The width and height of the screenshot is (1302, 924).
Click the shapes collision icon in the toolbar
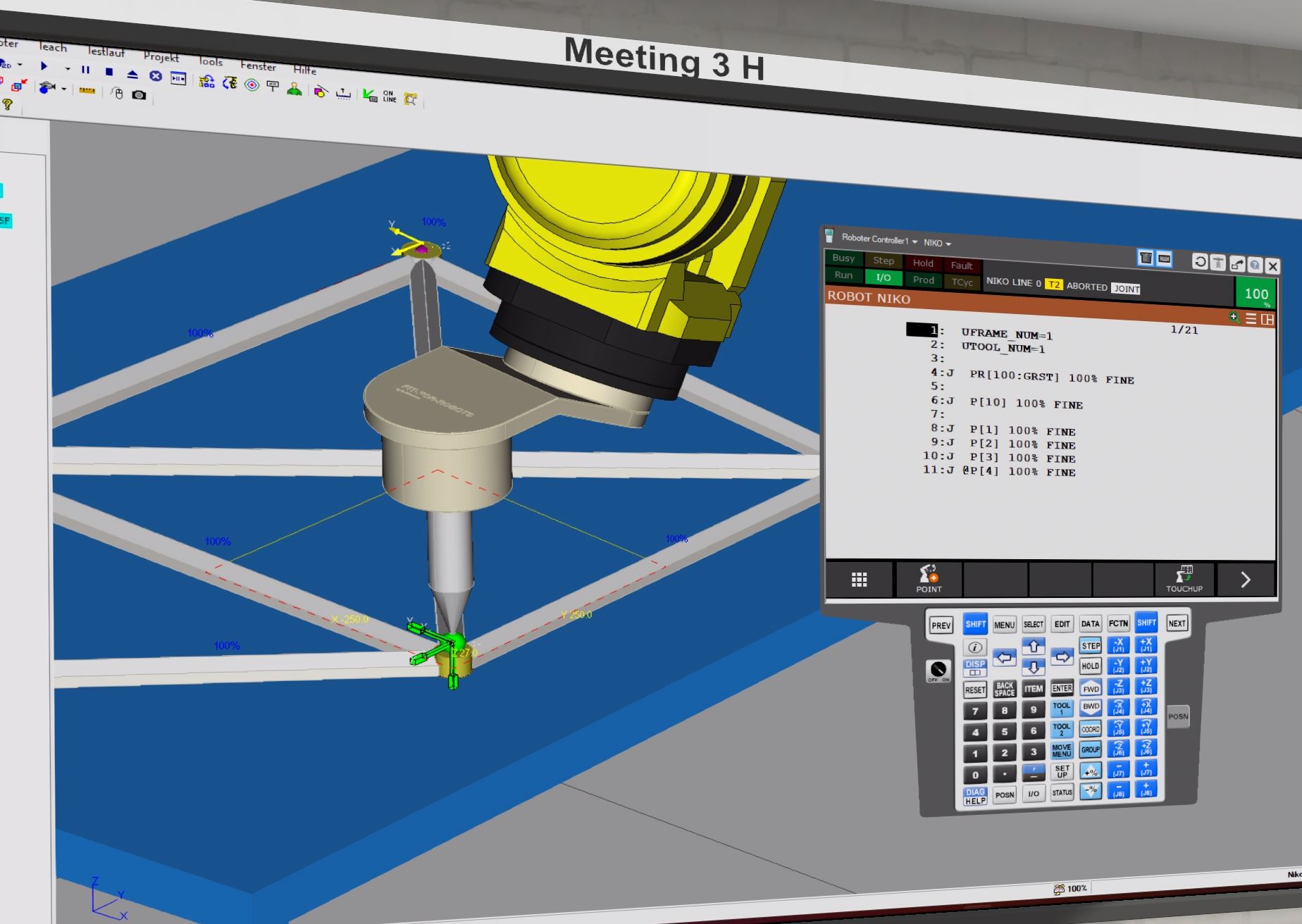click(x=321, y=92)
